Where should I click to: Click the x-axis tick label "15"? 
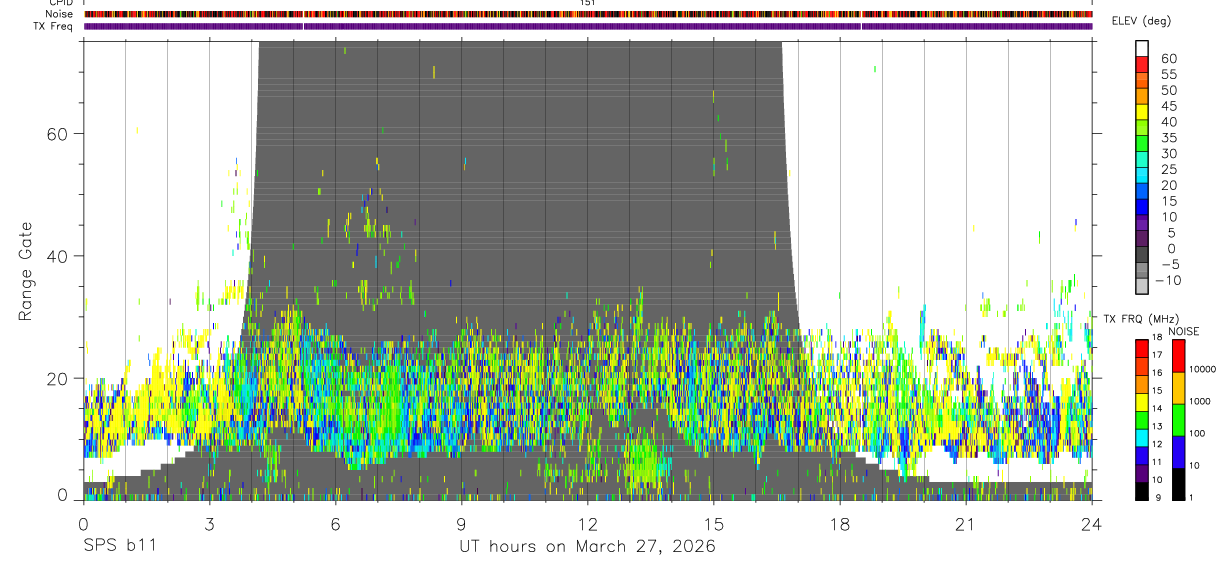tap(714, 524)
